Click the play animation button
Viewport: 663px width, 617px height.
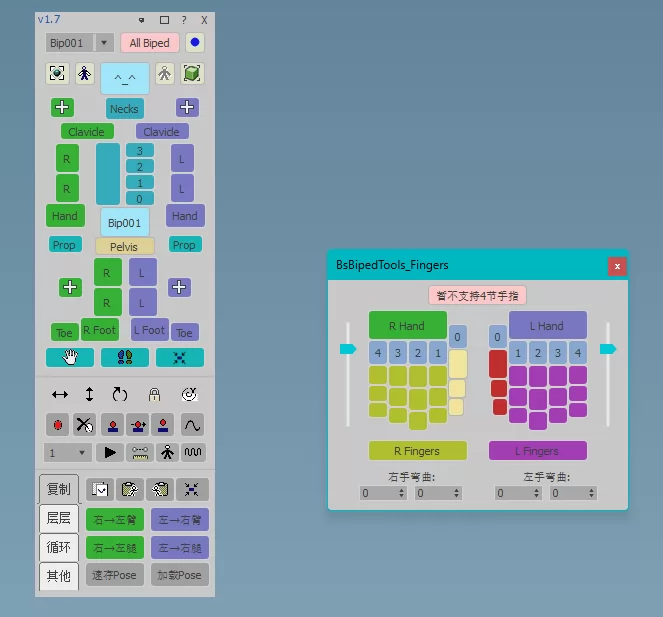point(110,452)
